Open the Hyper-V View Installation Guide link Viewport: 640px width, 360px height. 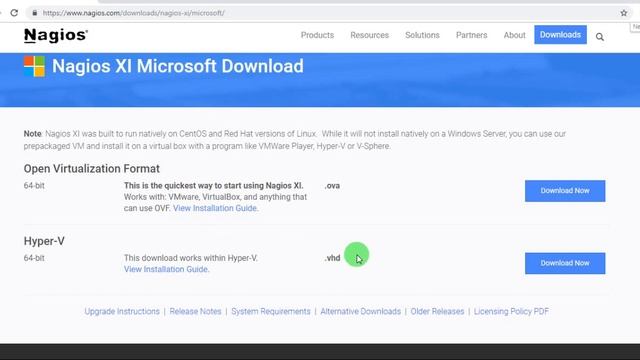pos(166,269)
